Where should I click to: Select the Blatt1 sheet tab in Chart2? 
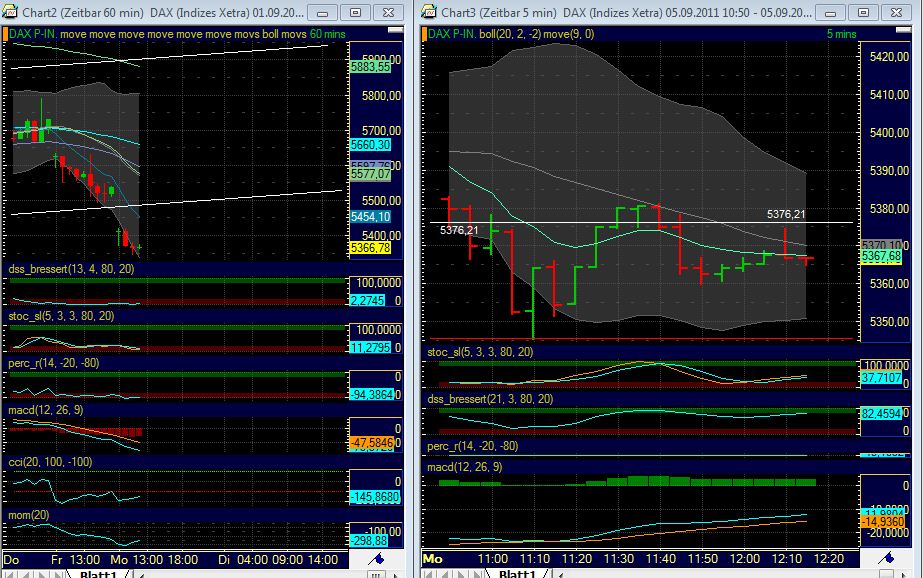coord(98,574)
